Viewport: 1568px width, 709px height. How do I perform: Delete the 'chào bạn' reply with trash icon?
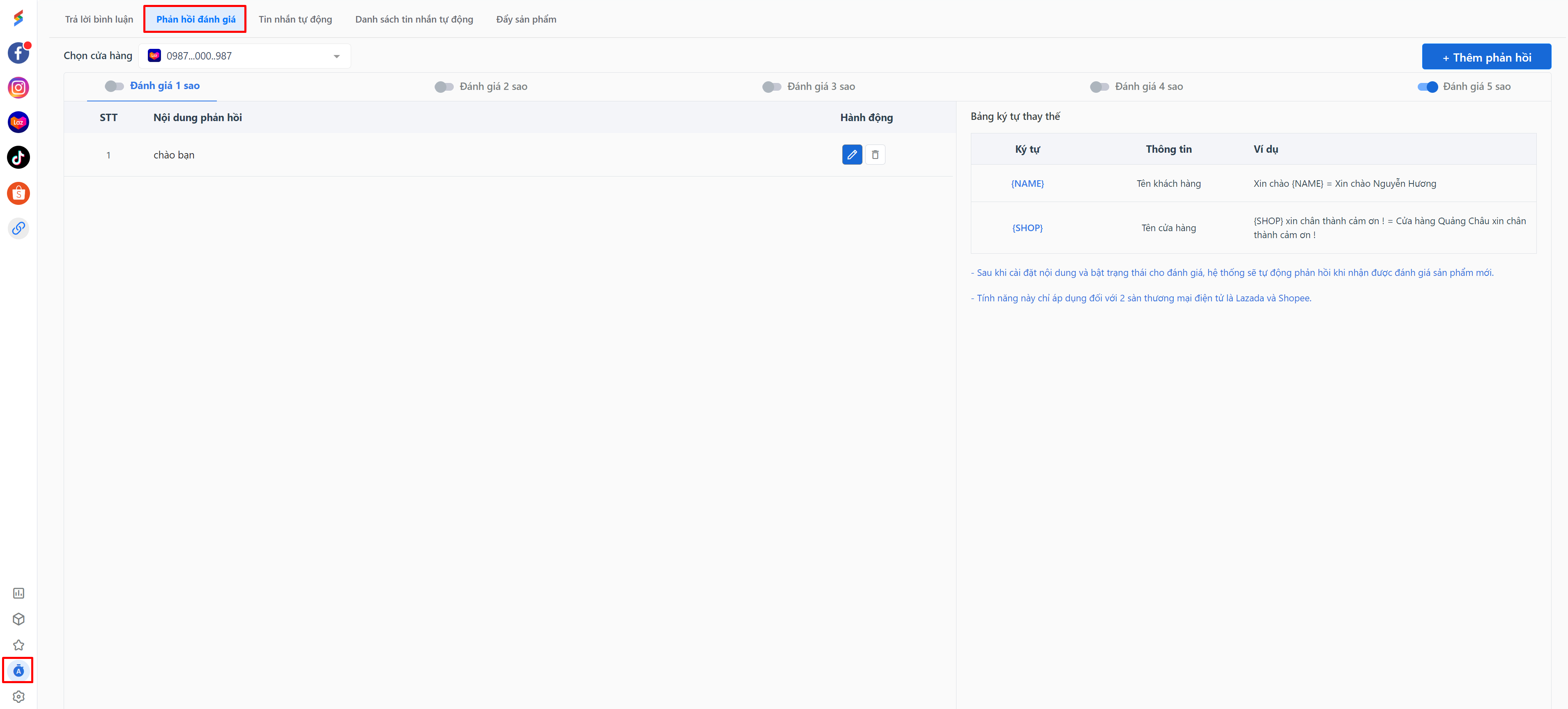click(x=875, y=155)
